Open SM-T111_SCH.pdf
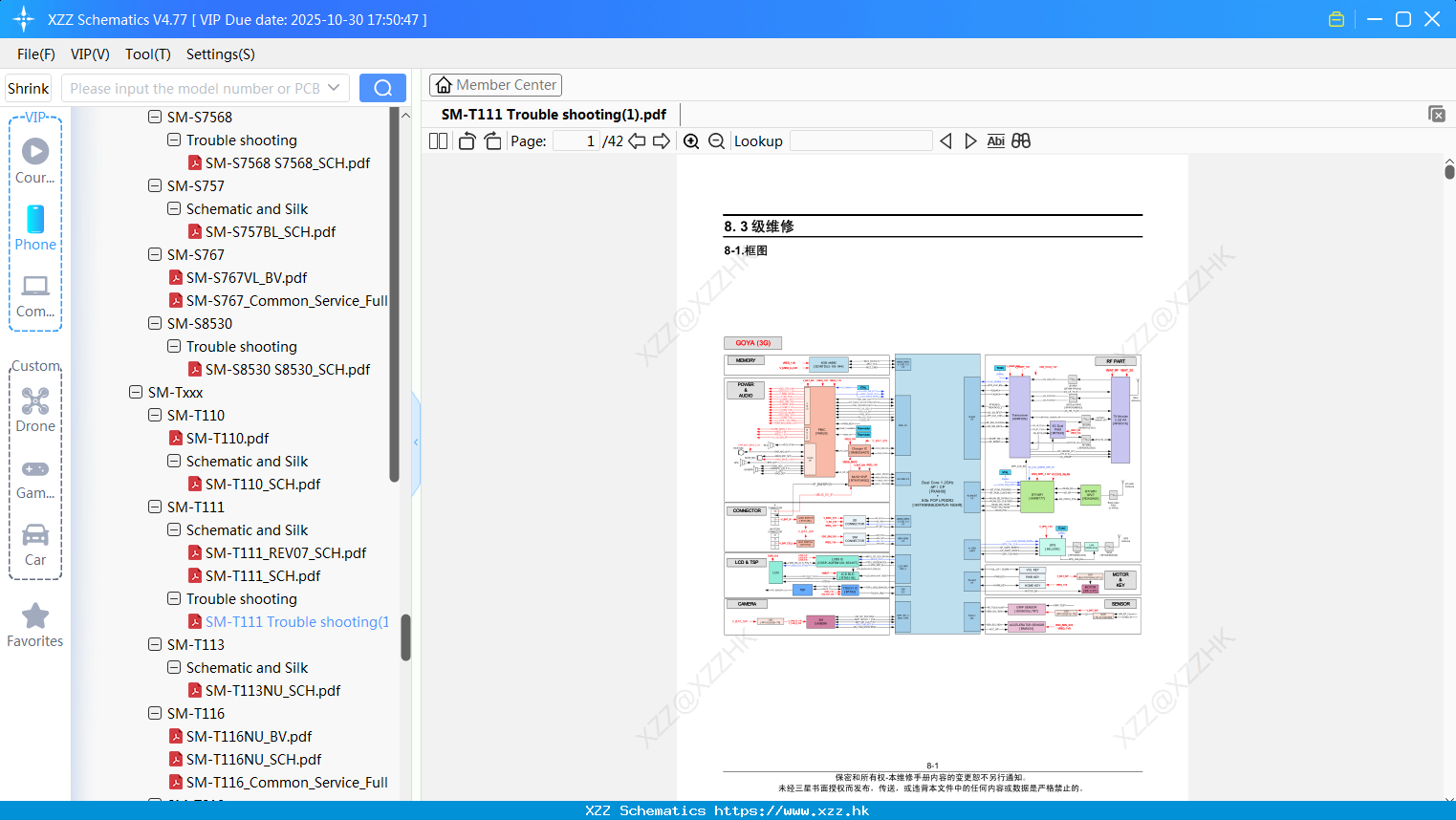Image resolution: width=1456 pixels, height=820 pixels. [263, 575]
